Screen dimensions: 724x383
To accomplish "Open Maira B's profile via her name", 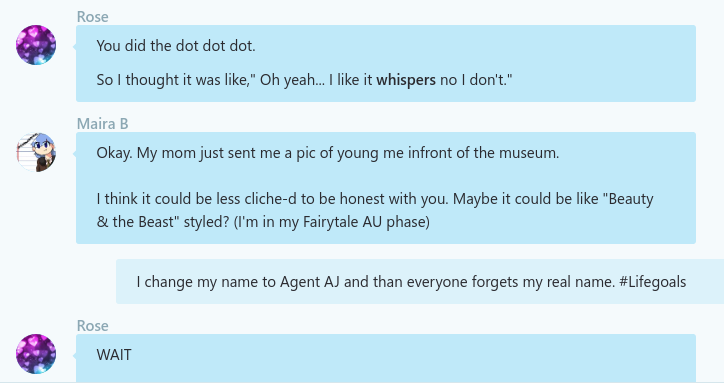I will 103,124.
